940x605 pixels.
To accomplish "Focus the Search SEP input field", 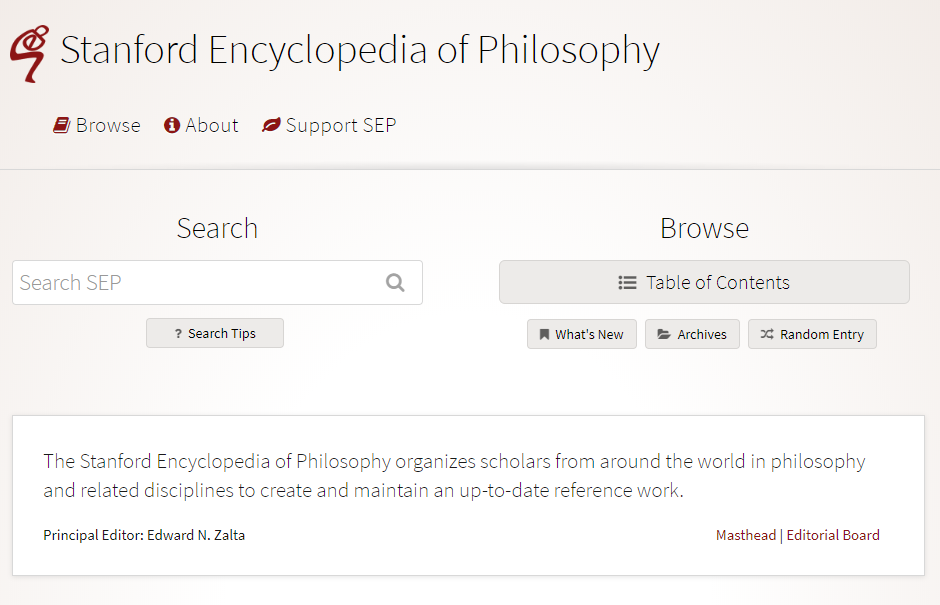I will tap(195, 283).
